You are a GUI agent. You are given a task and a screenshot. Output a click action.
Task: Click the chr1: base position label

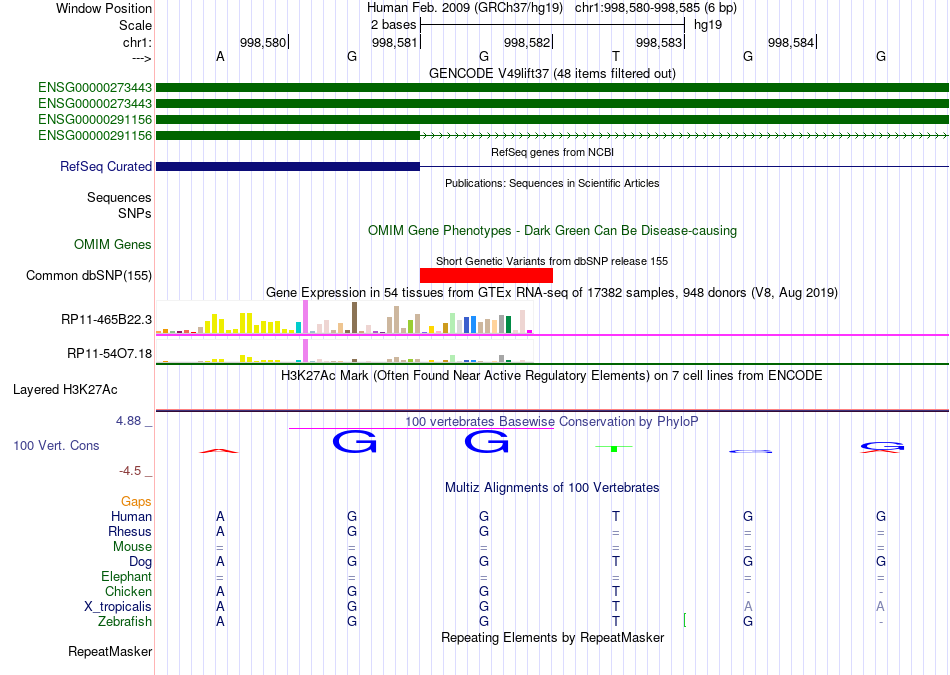point(137,42)
